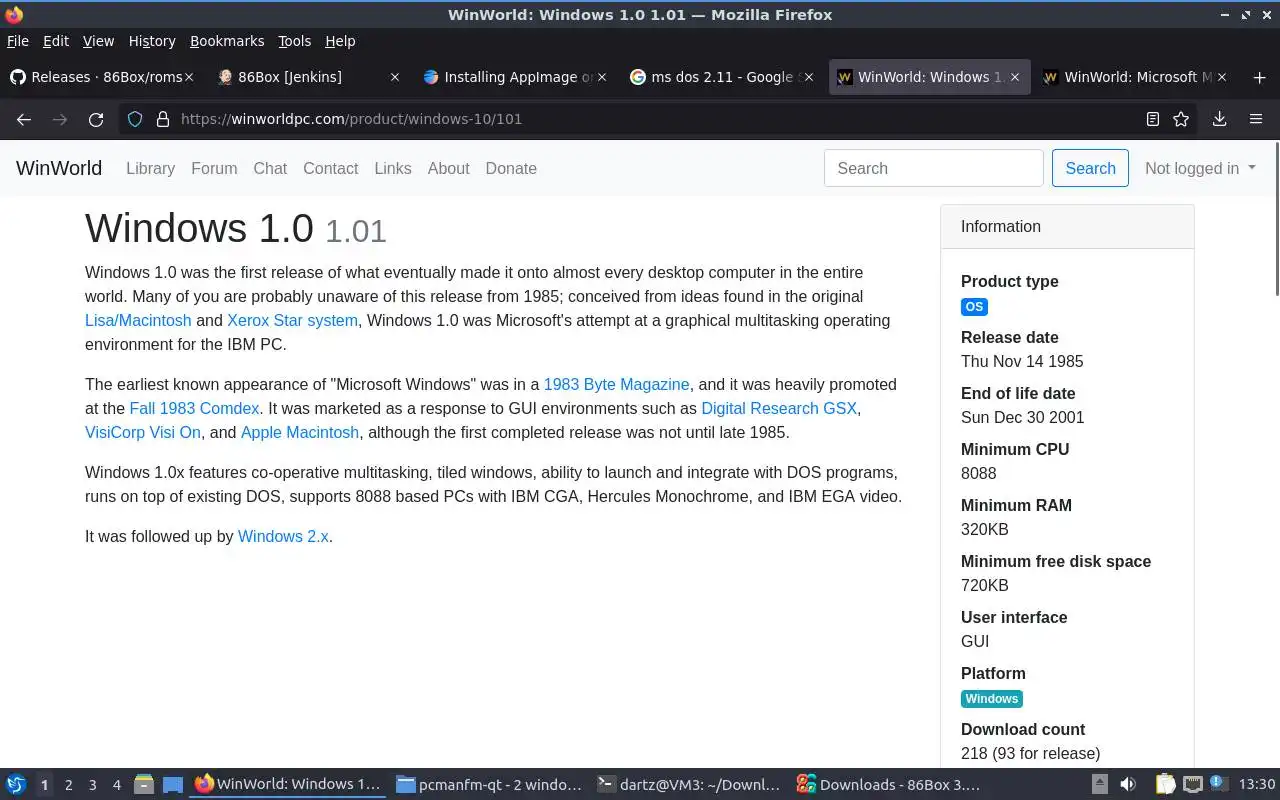The height and width of the screenshot is (800, 1280).
Task: Open the Donate nav link
Action: tap(511, 168)
